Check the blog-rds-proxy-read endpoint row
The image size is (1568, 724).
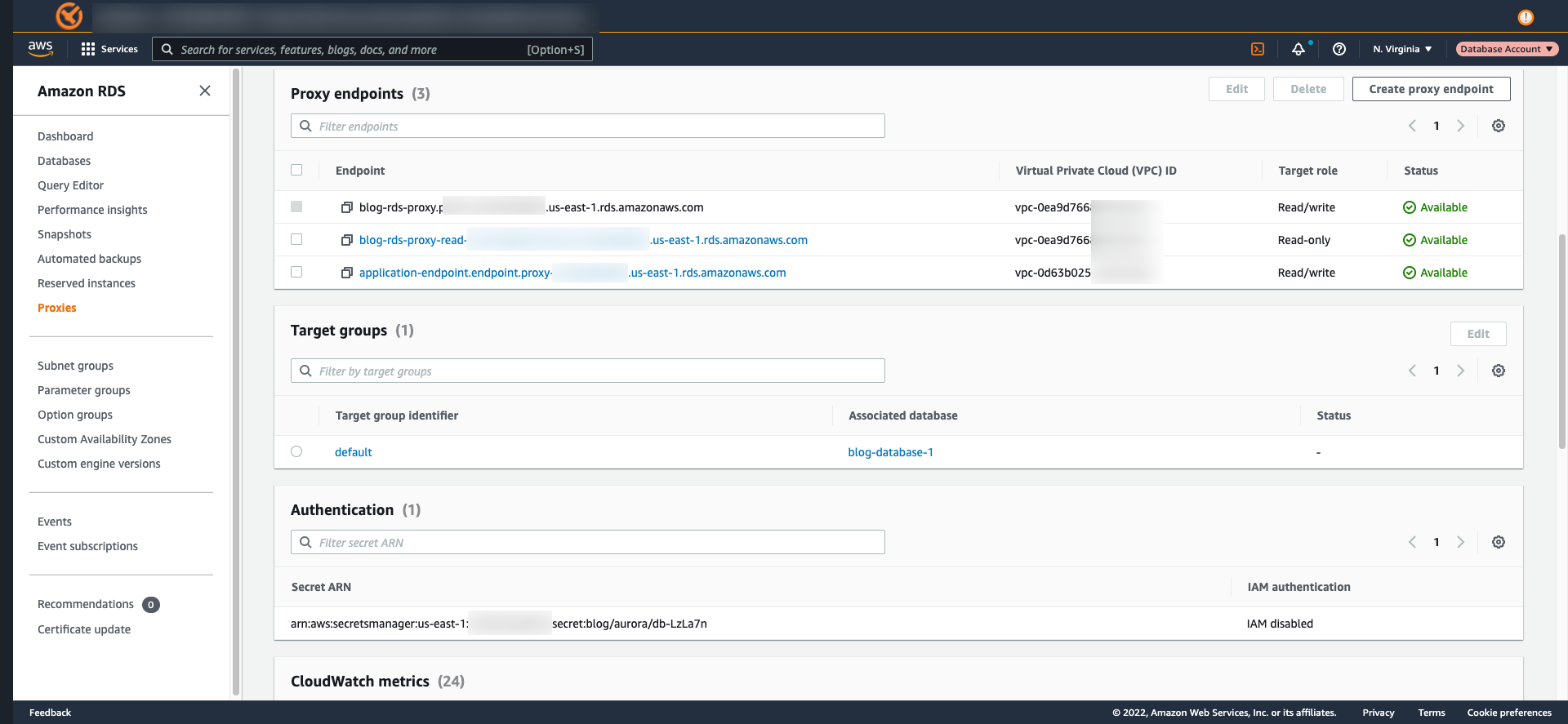point(296,239)
